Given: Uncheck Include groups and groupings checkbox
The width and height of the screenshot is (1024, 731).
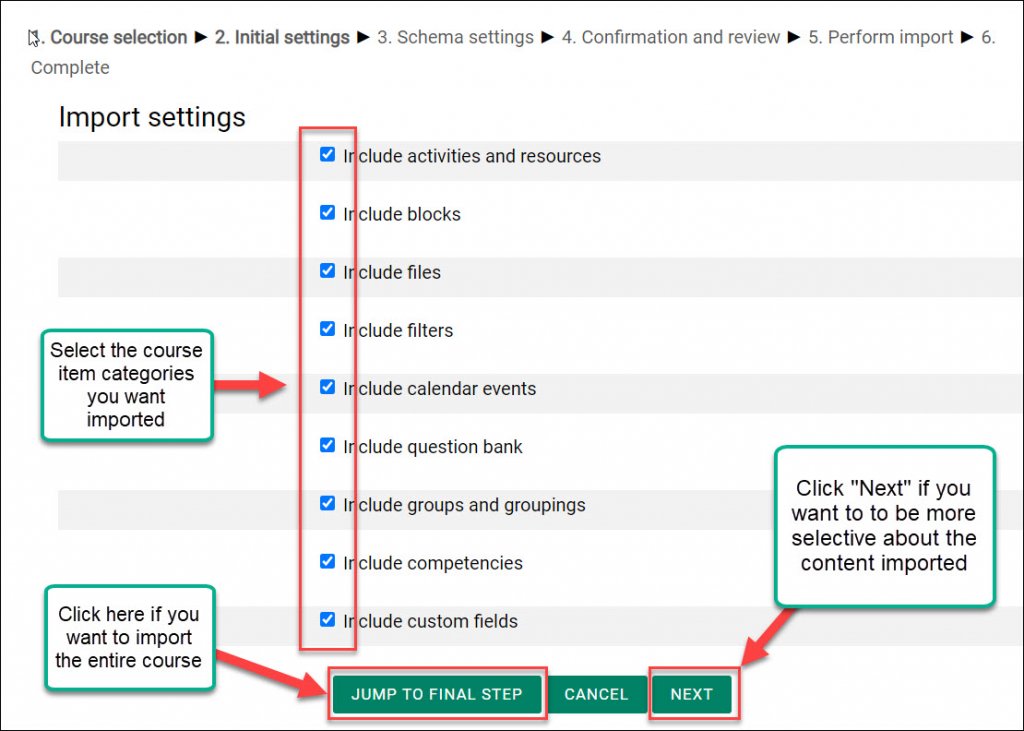Looking at the screenshot, I should click(x=327, y=504).
